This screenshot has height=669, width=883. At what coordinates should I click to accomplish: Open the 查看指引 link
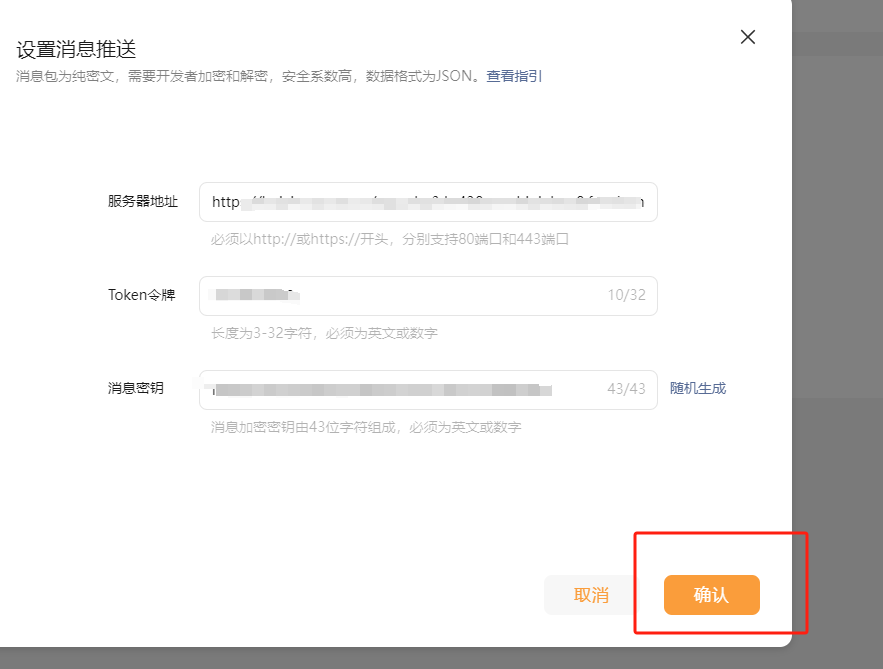coord(514,76)
